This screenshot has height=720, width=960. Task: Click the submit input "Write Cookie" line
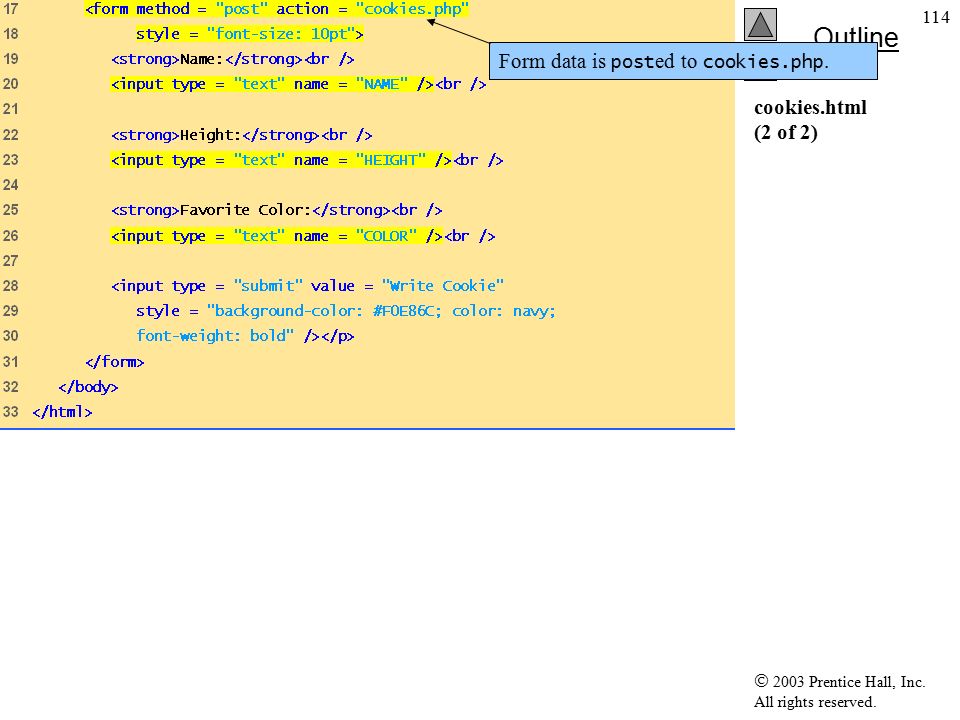[307, 286]
